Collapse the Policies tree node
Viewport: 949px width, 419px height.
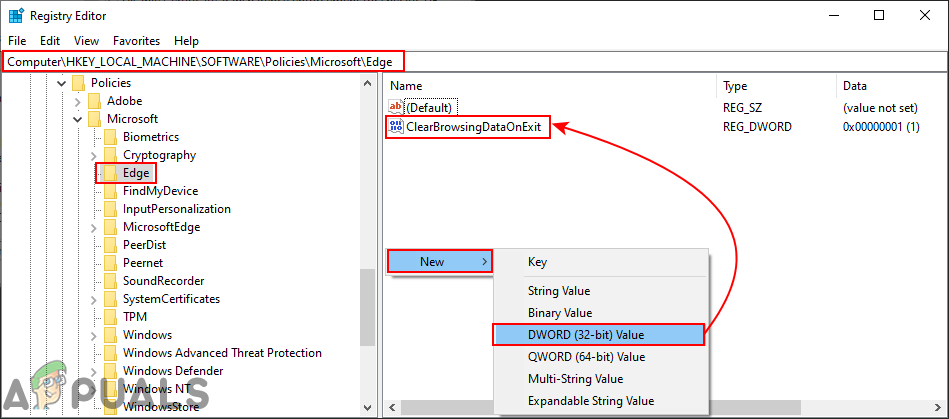click(x=61, y=83)
